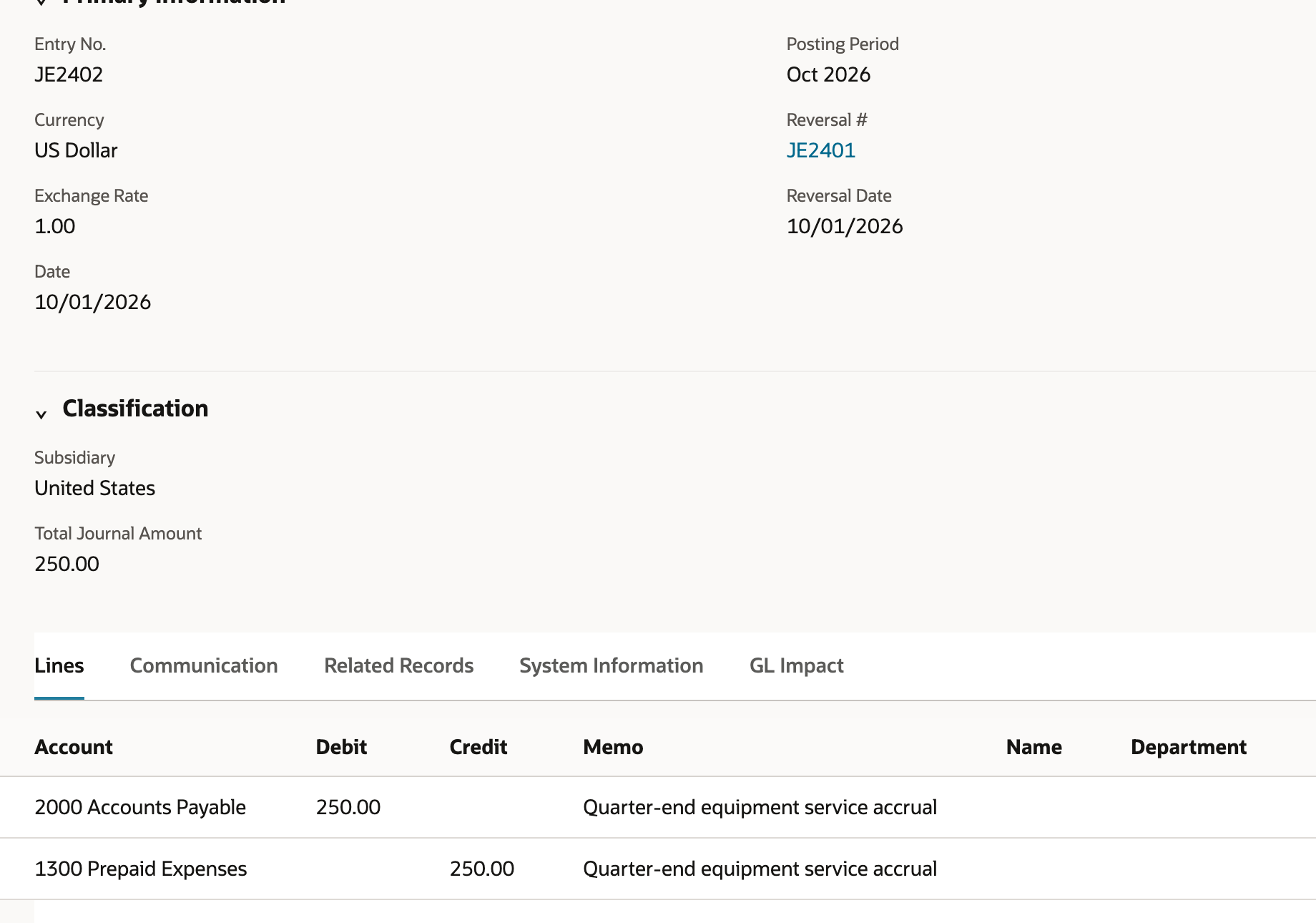Click the Oct 2026 posting period value
Viewport: 1316px width, 923px height.
829,74
